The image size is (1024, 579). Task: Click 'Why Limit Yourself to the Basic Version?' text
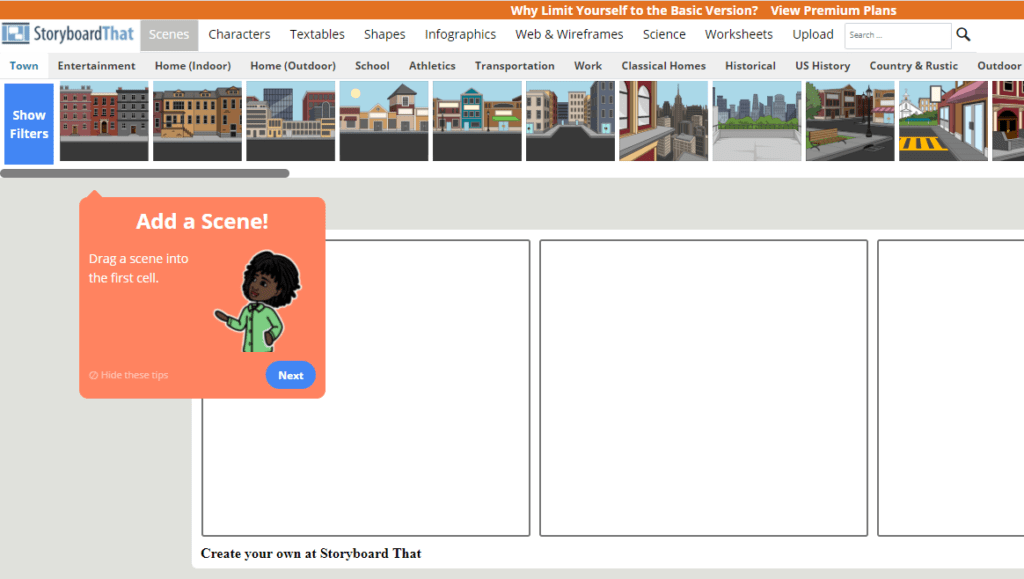tap(634, 10)
